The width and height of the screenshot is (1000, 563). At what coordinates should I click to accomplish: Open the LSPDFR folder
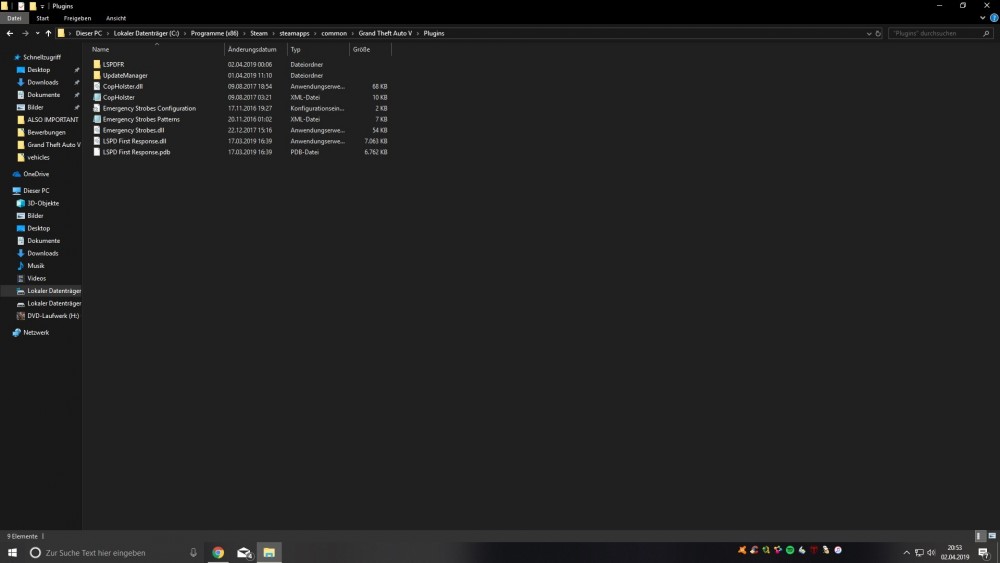click(114, 64)
